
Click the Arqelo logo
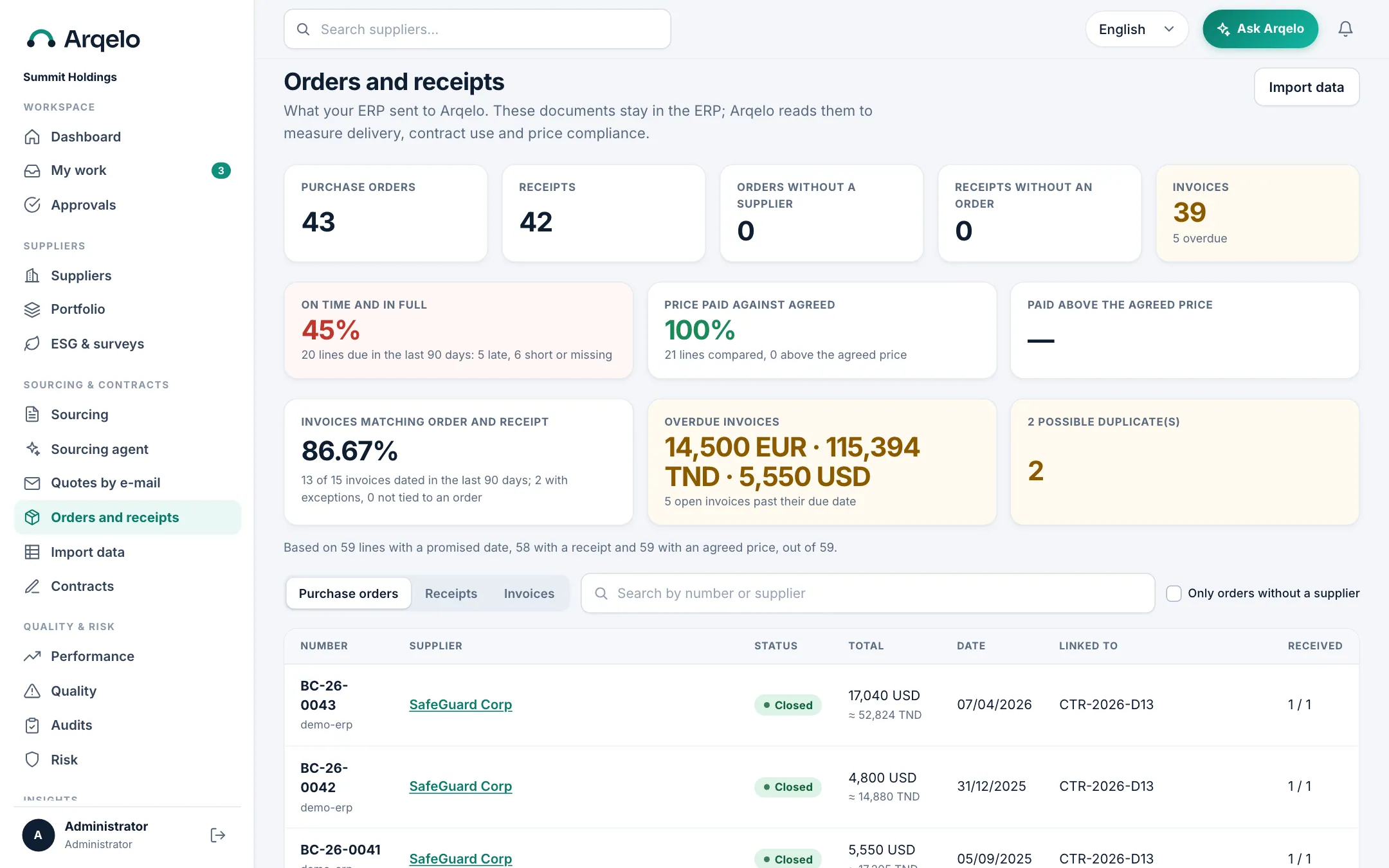[x=83, y=40]
